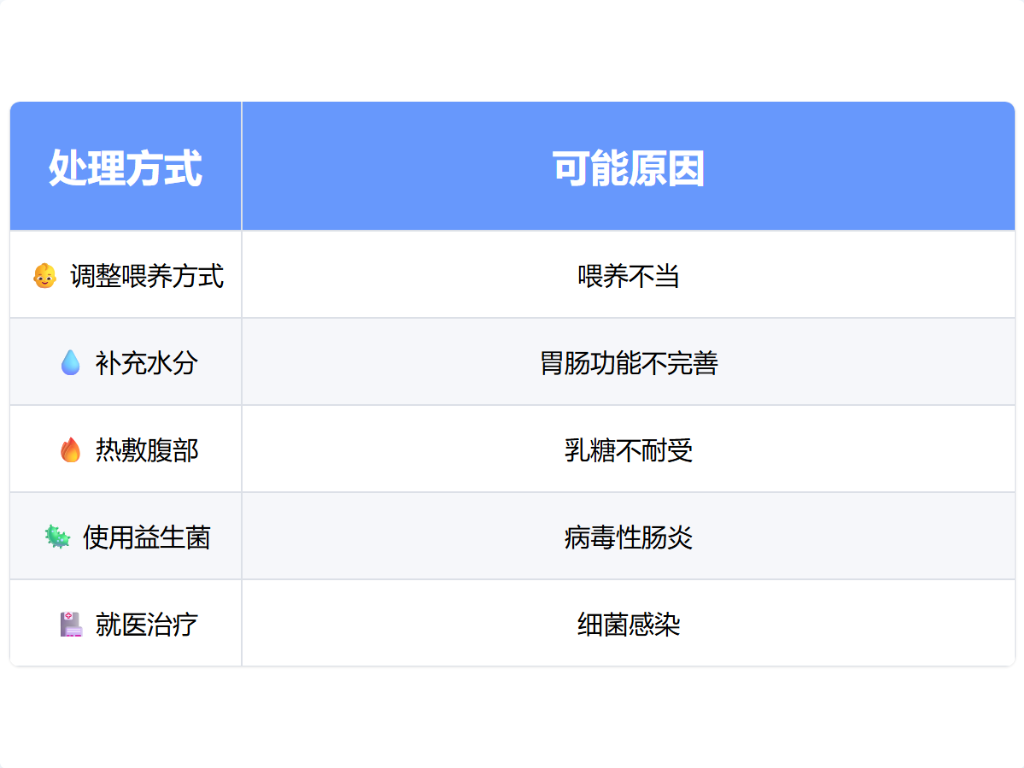Click the fire flame icon
The height and width of the screenshot is (768, 1024).
pos(70,450)
